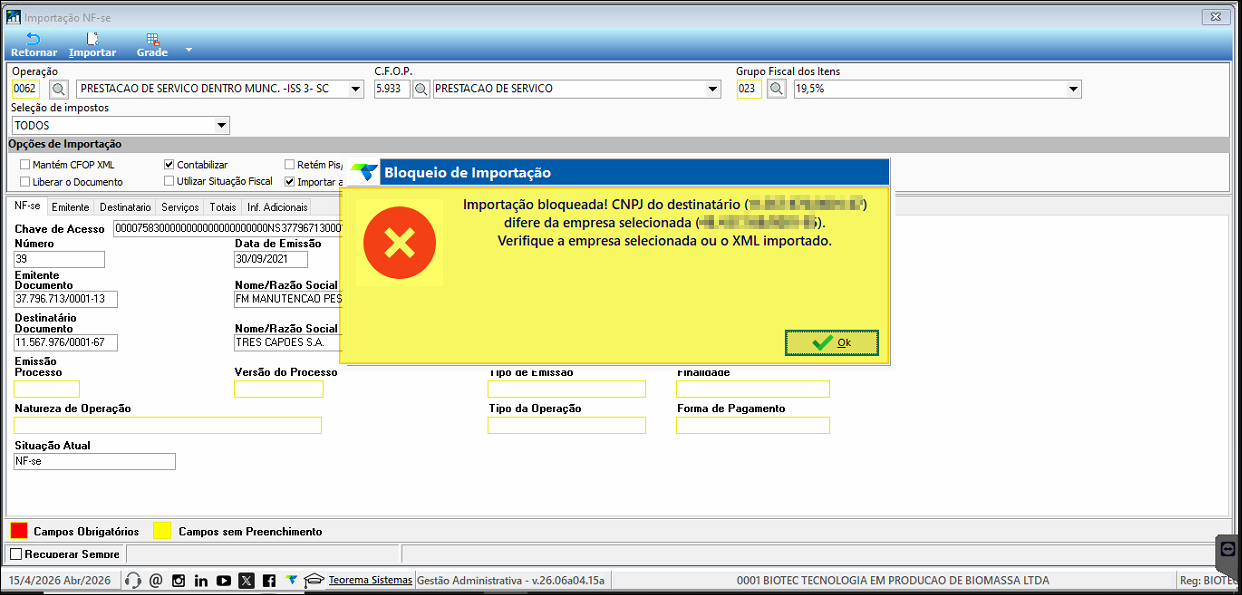Viewport: 1242px width, 595px height.
Task: Switch to the Emitente tab
Action: [x=70, y=207]
